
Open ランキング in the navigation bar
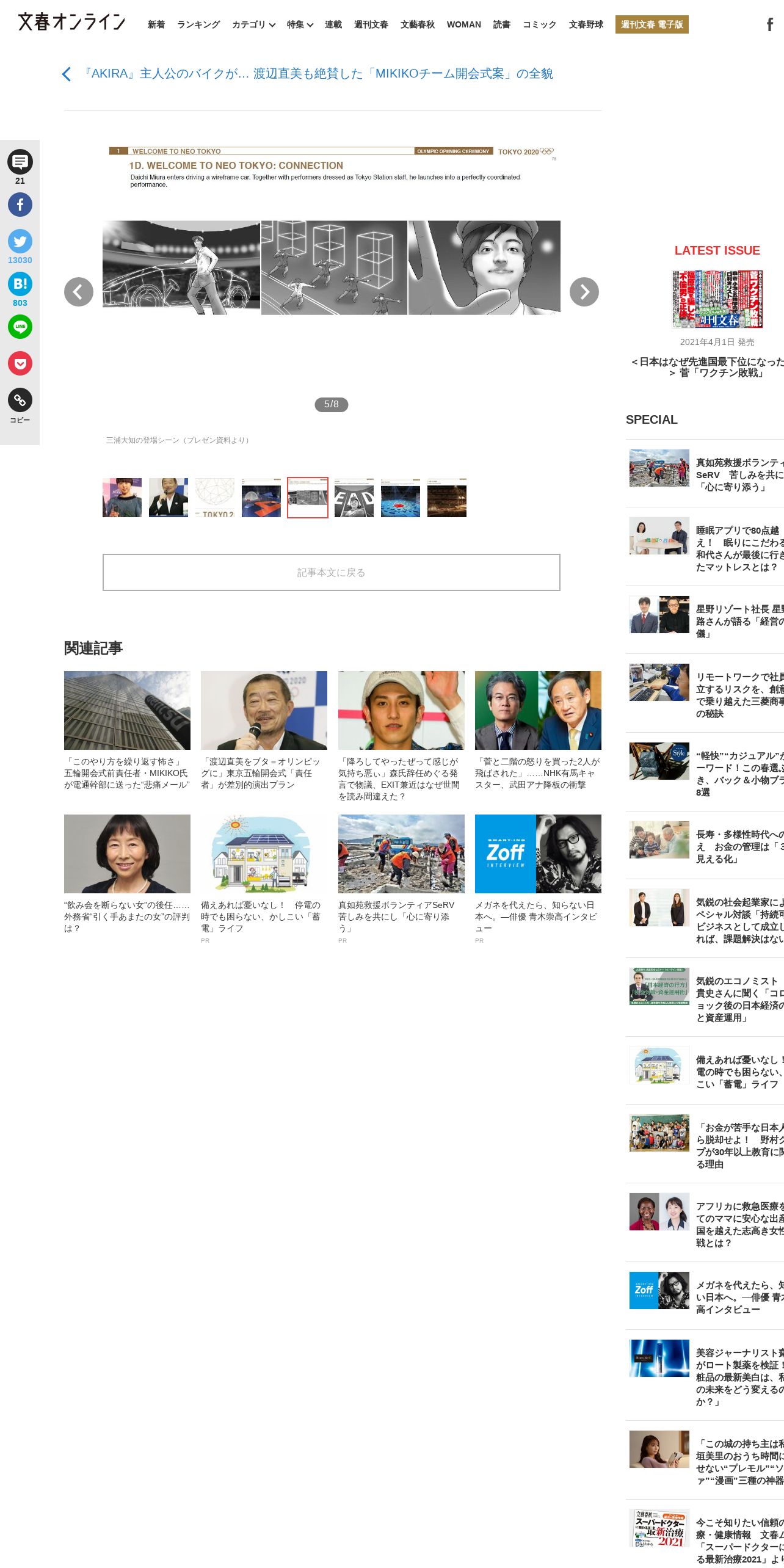[x=198, y=24]
